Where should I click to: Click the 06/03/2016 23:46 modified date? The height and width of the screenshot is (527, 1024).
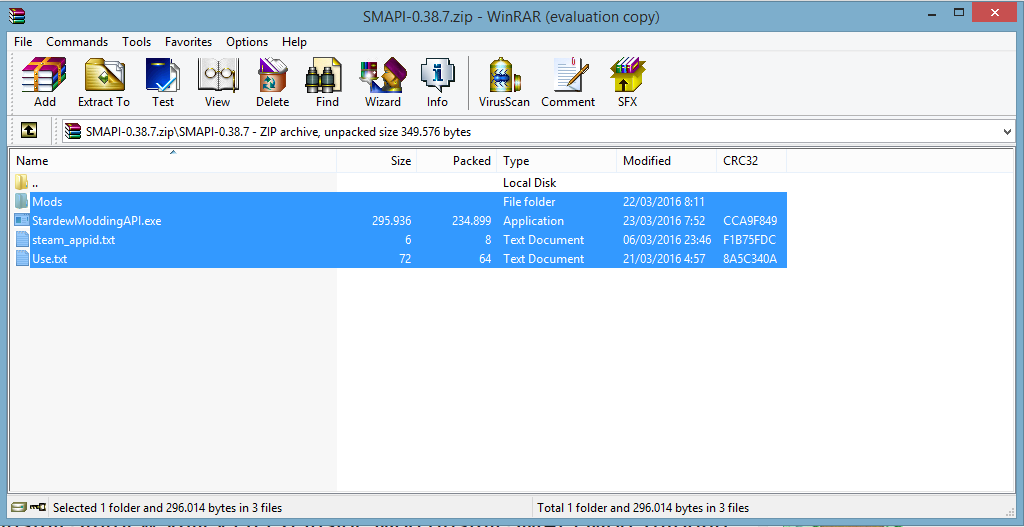click(667, 240)
